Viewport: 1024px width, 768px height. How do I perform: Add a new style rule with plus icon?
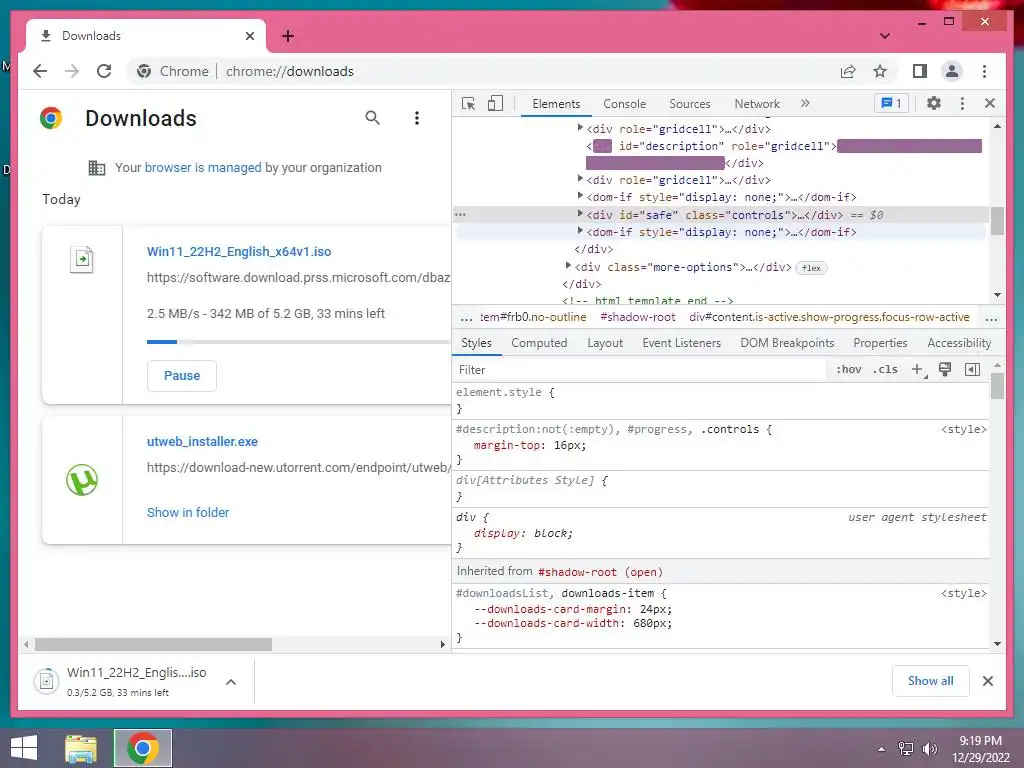[918, 370]
